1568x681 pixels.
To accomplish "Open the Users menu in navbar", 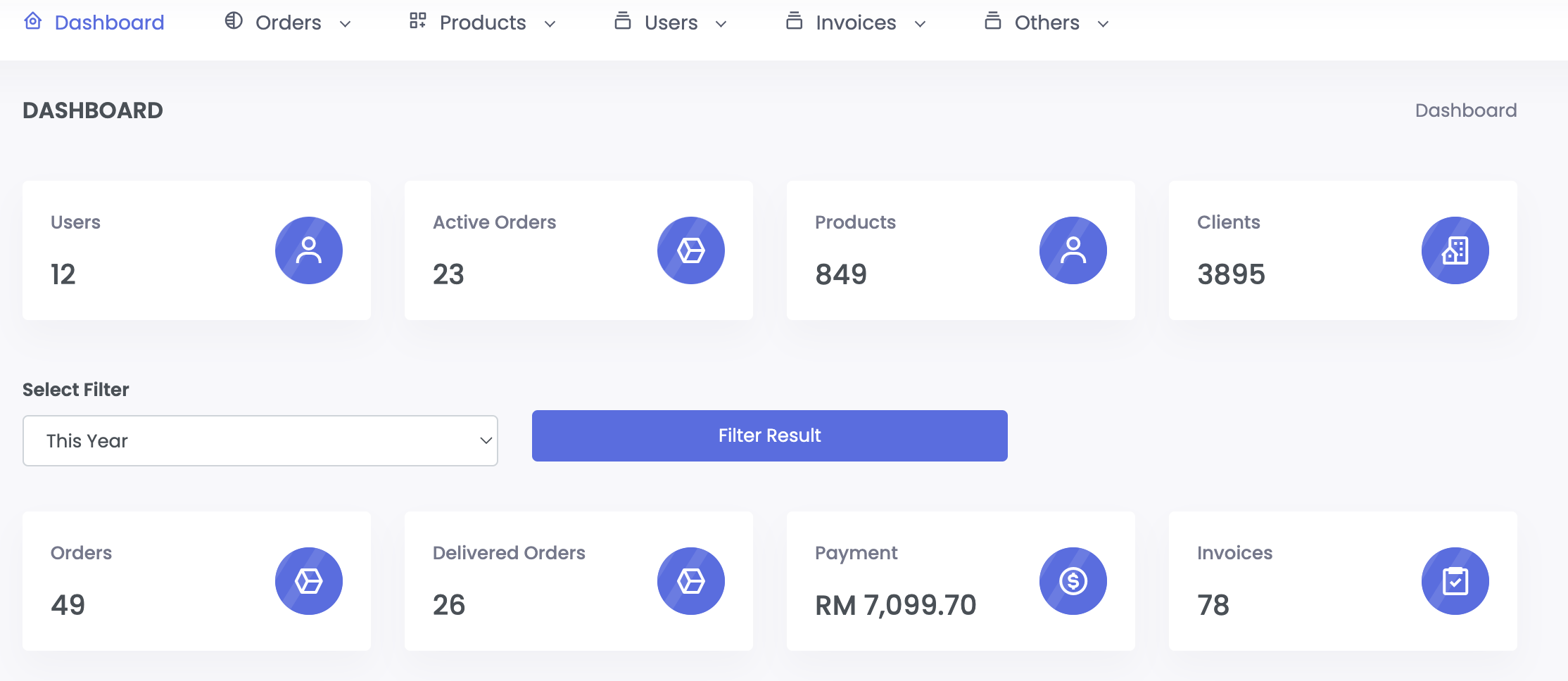I will click(x=671, y=23).
